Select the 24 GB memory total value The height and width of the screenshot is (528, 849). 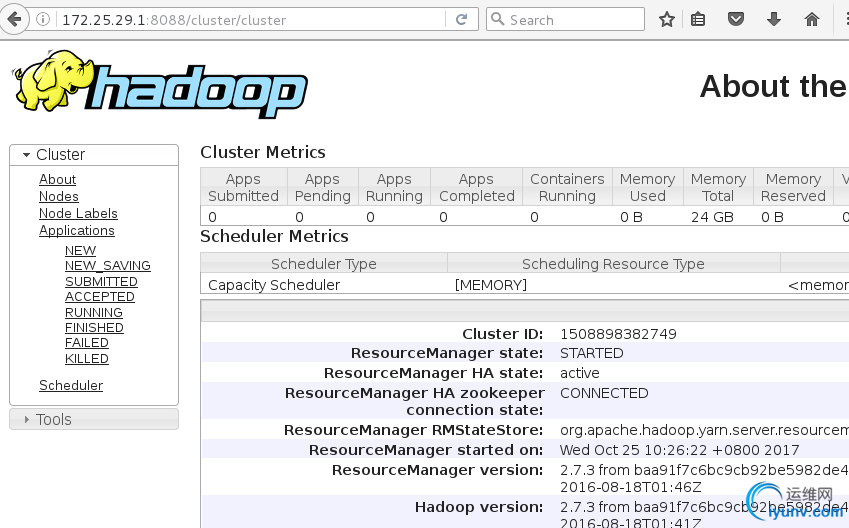click(x=712, y=217)
